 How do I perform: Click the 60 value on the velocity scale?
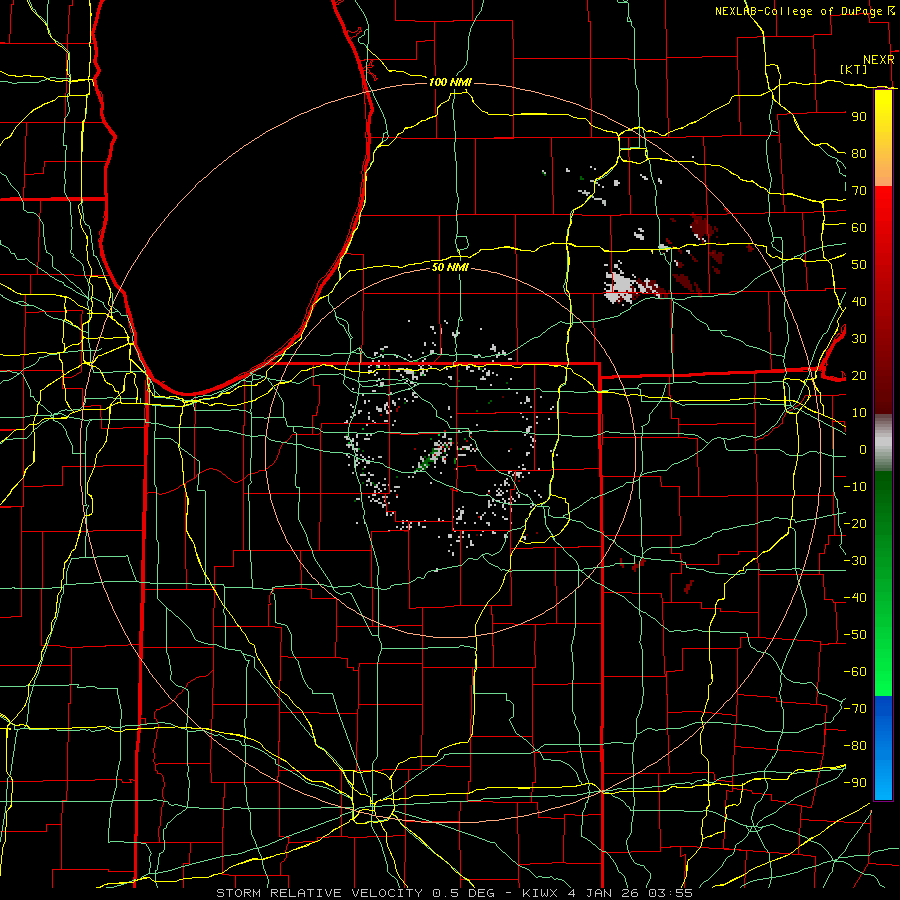pos(859,228)
